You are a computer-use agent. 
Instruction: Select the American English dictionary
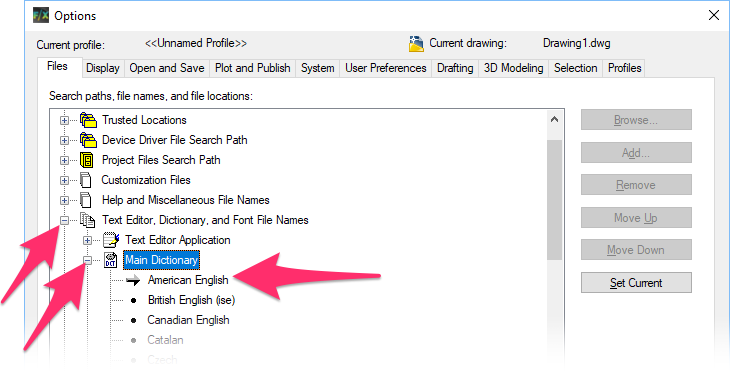pyautogui.click(x=188, y=280)
